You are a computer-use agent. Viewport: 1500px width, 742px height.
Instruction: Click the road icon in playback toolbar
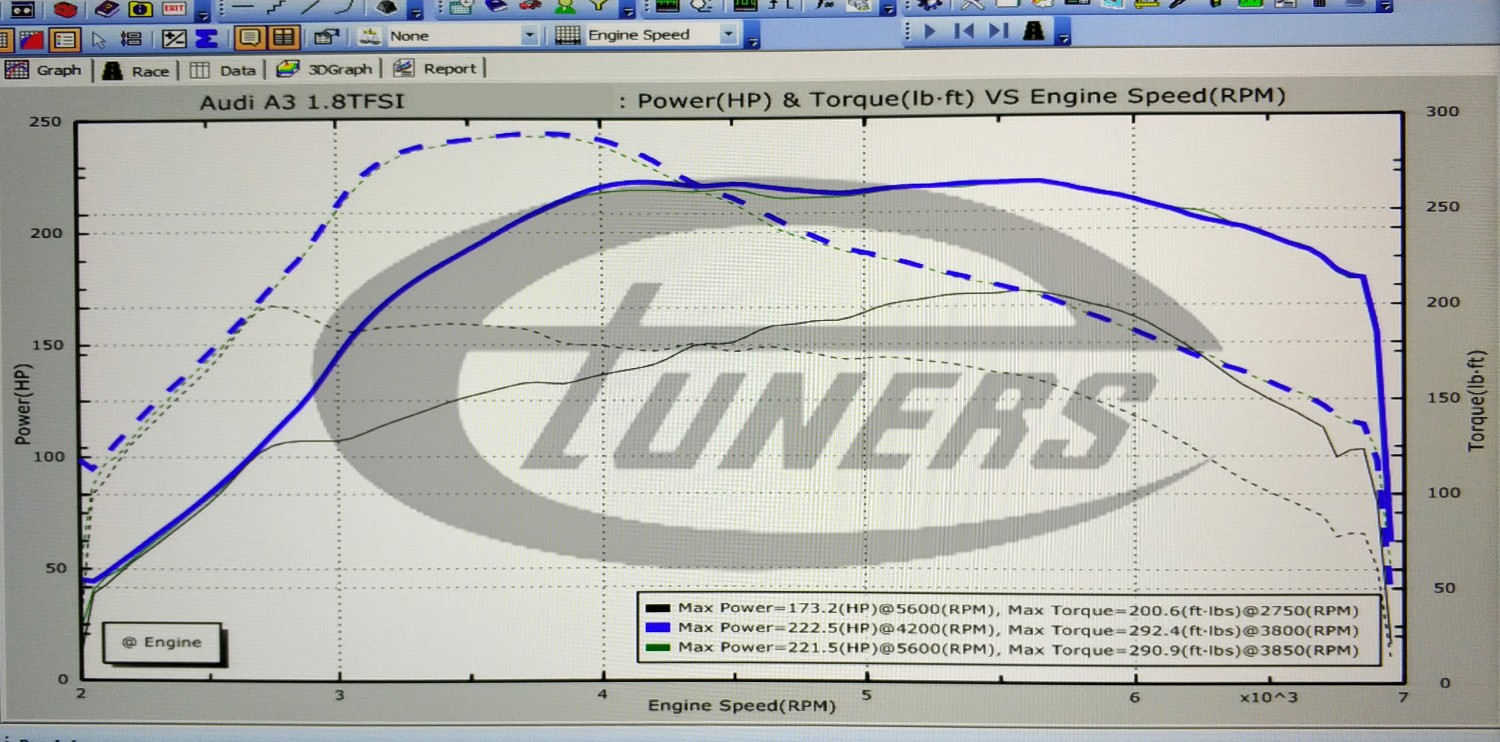pyautogui.click(x=1034, y=32)
